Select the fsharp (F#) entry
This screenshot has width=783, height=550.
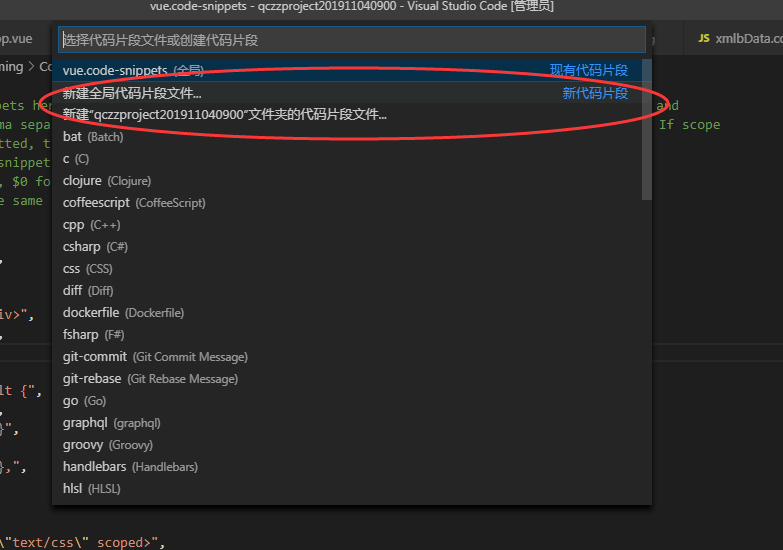click(347, 335)
